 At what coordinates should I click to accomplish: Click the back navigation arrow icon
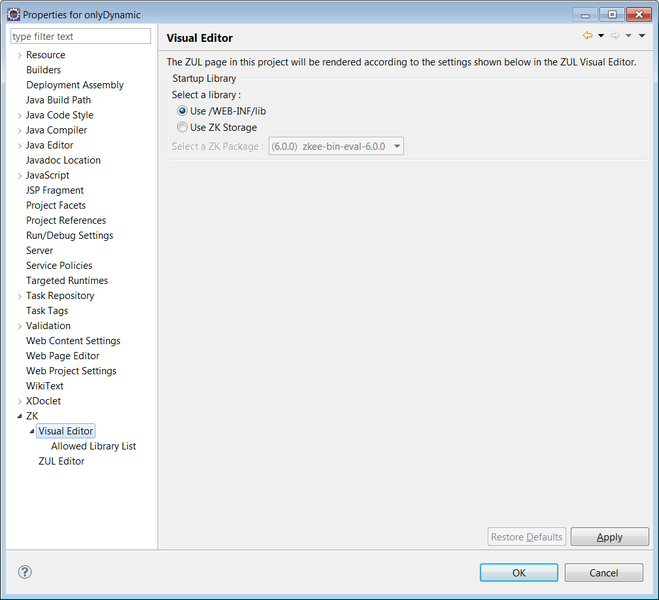click(588, 36)
